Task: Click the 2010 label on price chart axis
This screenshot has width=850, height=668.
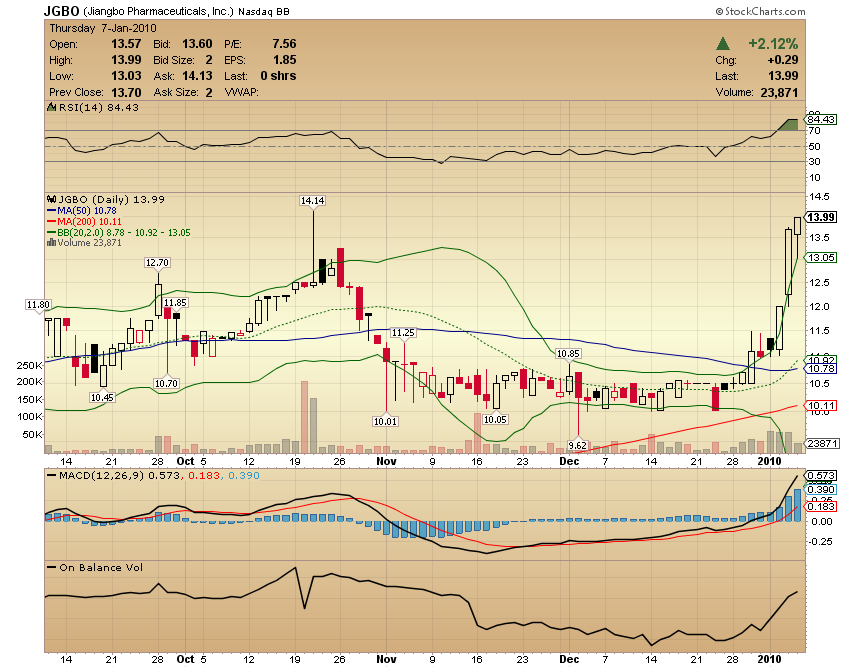Action: coord(769,461)
